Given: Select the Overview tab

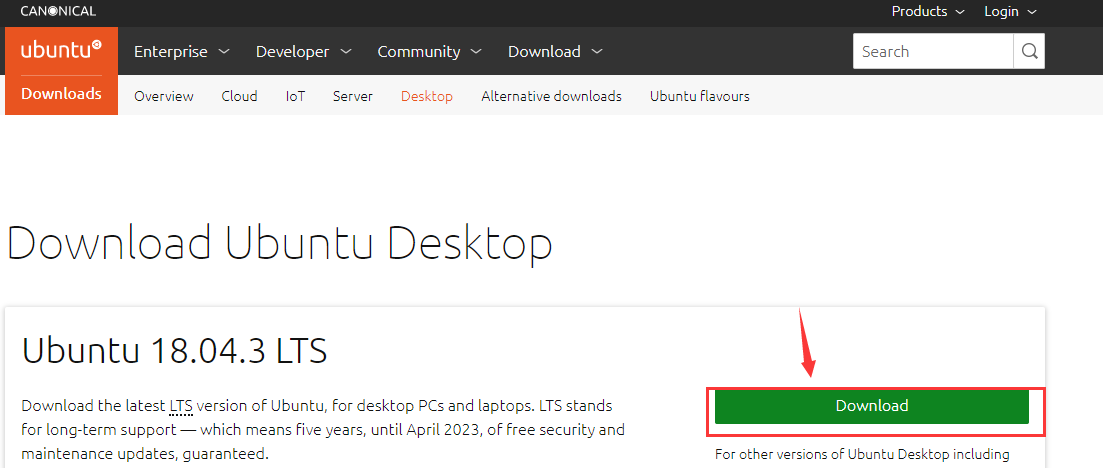Looking at the screenshot, I should [x=164, y=96].
